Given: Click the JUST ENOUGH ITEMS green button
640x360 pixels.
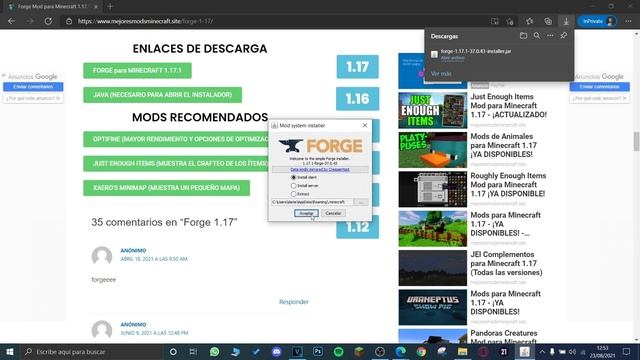Looking at the screenshot, I should tap(176, 164).
